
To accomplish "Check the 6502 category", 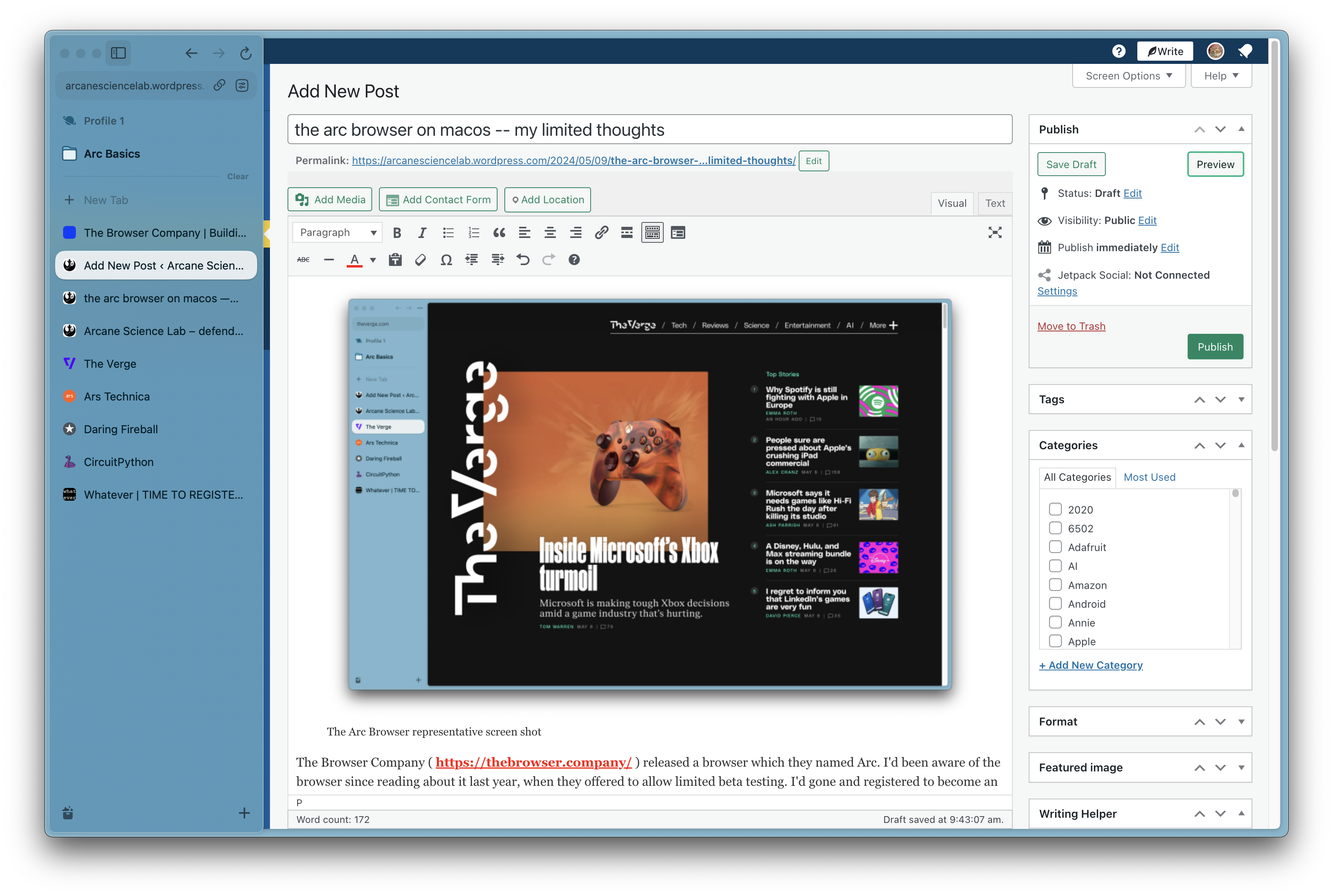I will point(1055,528).
